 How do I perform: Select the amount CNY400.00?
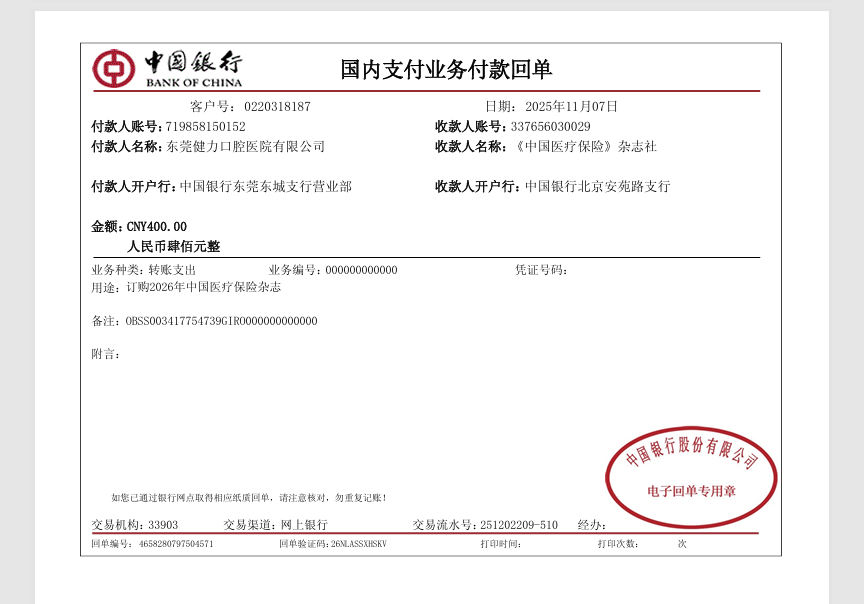156,227
